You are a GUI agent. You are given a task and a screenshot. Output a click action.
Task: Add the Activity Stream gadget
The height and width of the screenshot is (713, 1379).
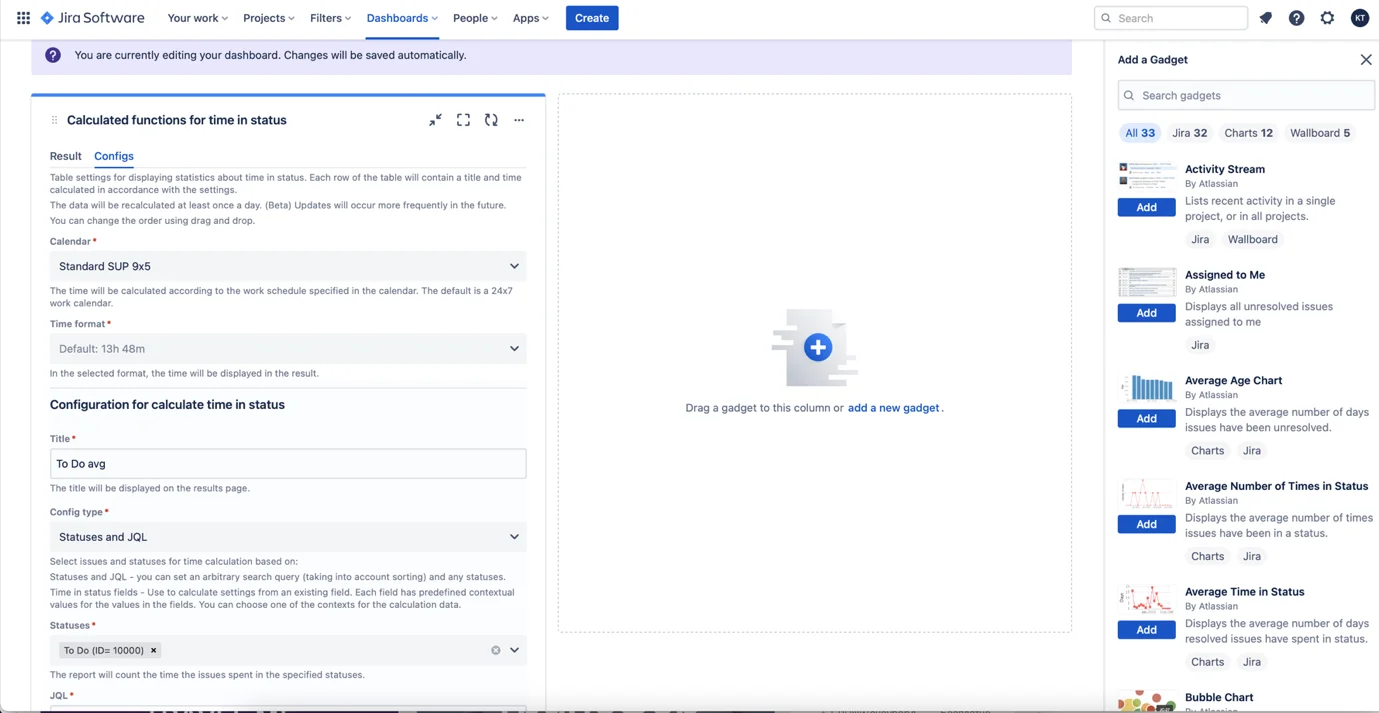click(1146, 207)
